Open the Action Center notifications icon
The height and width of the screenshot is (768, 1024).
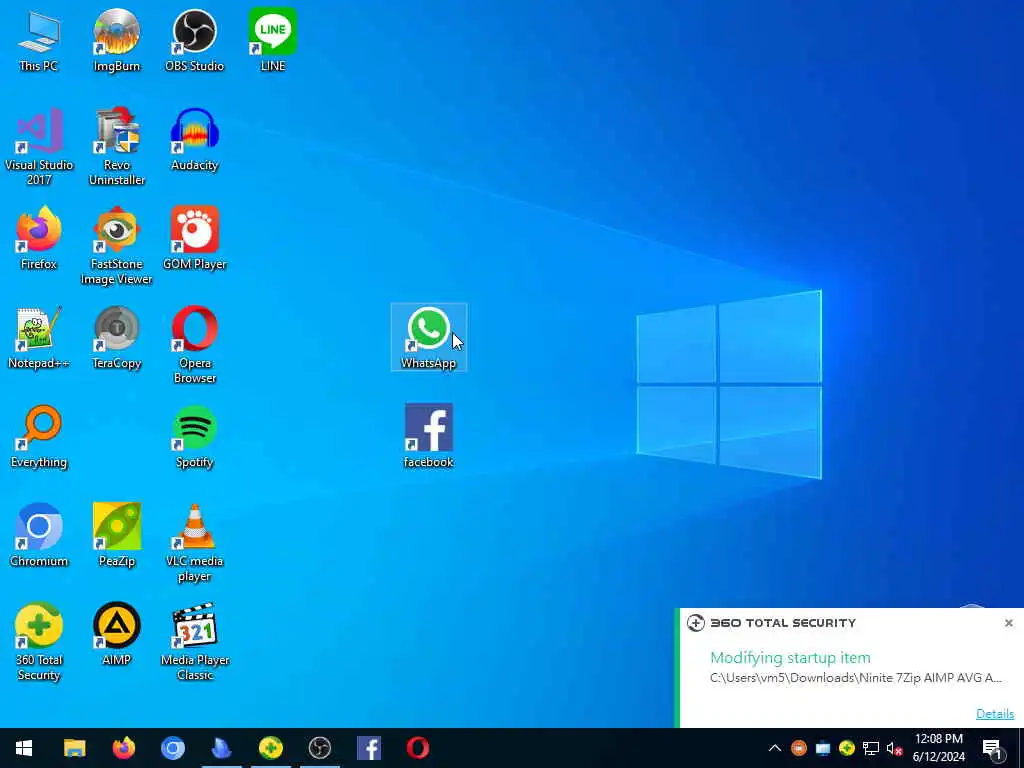point(993,748)
